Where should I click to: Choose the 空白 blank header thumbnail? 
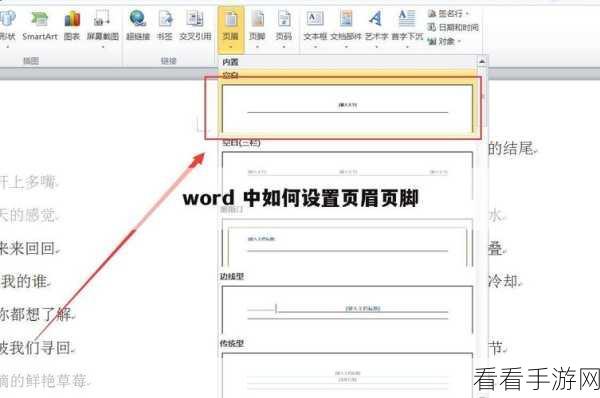pyautogui.click(x=347, y=108)
